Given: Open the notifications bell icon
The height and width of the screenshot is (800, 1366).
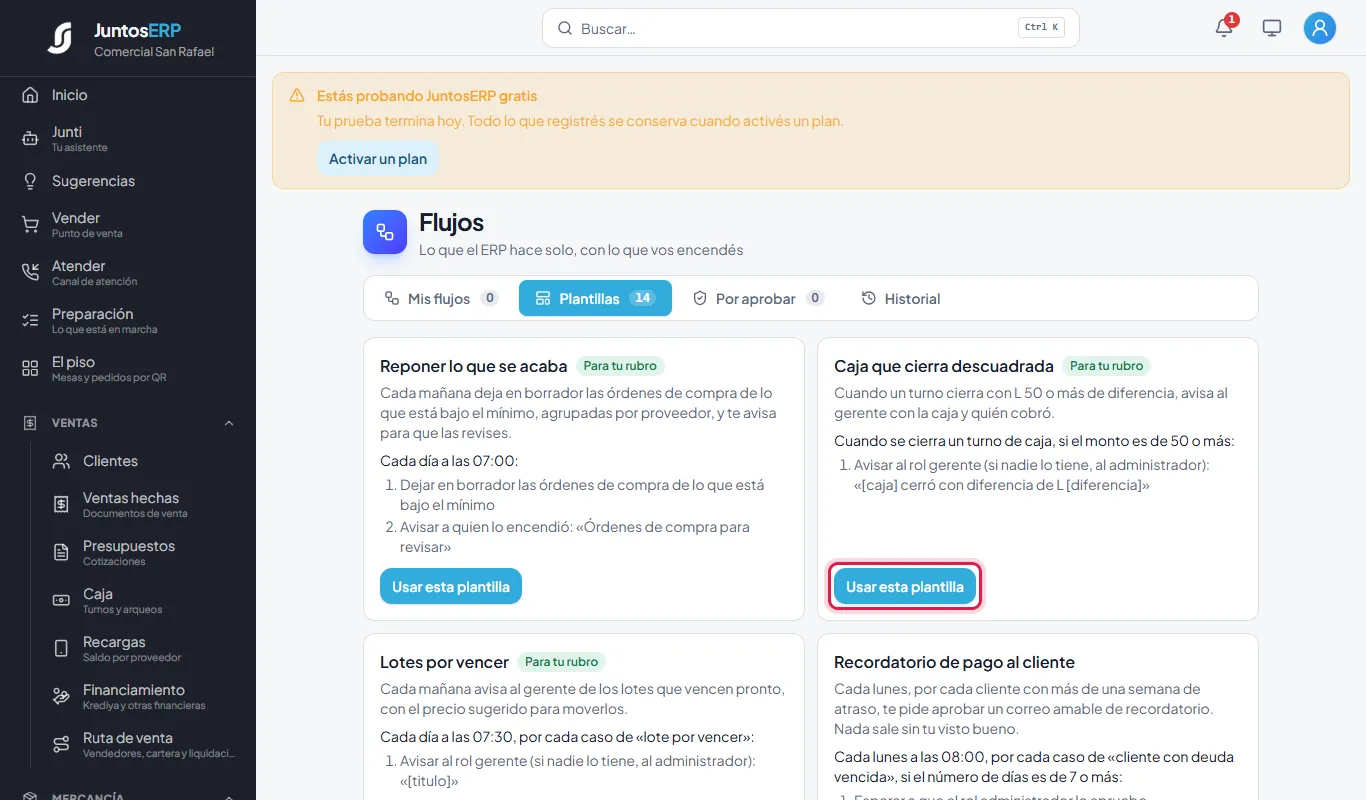Looking at the screenshot, I should pyautogui.click(x=1224, y=28).
